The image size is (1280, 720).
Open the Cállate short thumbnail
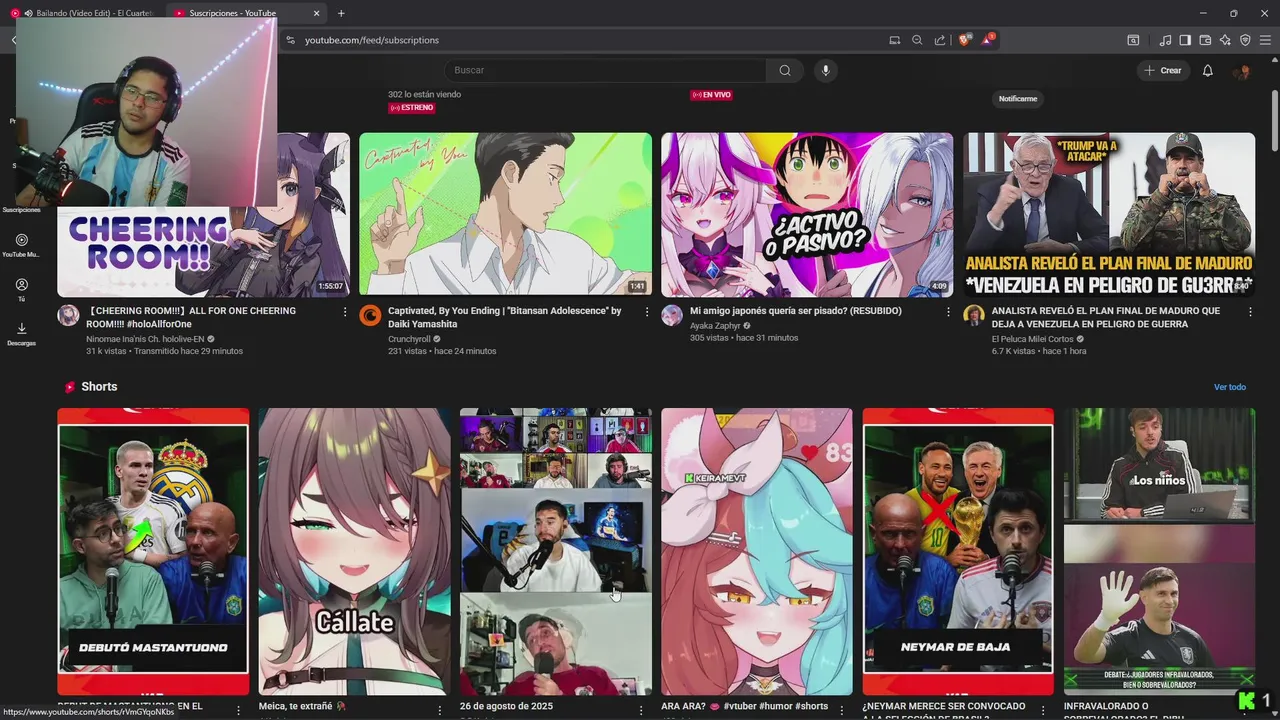point(355,551)
